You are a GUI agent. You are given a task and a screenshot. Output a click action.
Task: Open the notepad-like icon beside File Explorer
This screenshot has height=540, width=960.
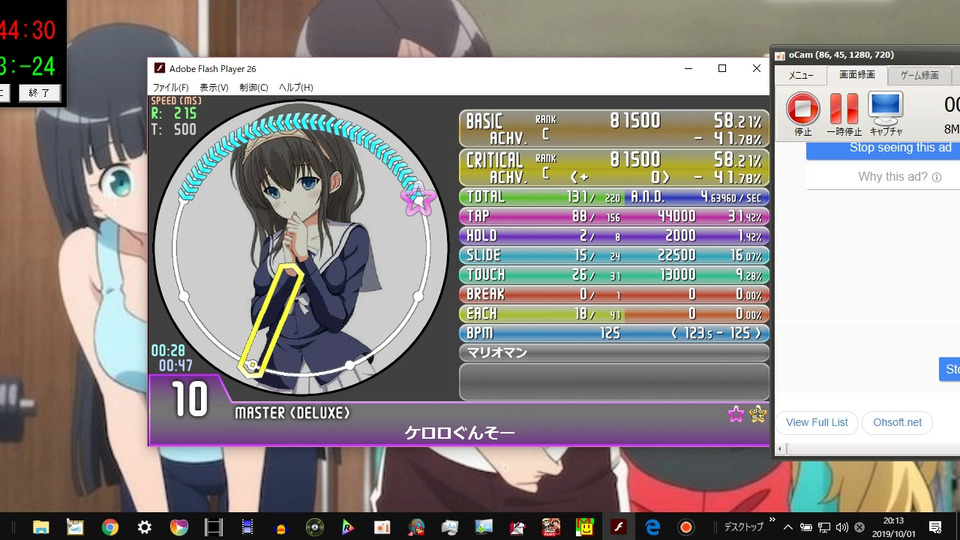click(75, 527)
